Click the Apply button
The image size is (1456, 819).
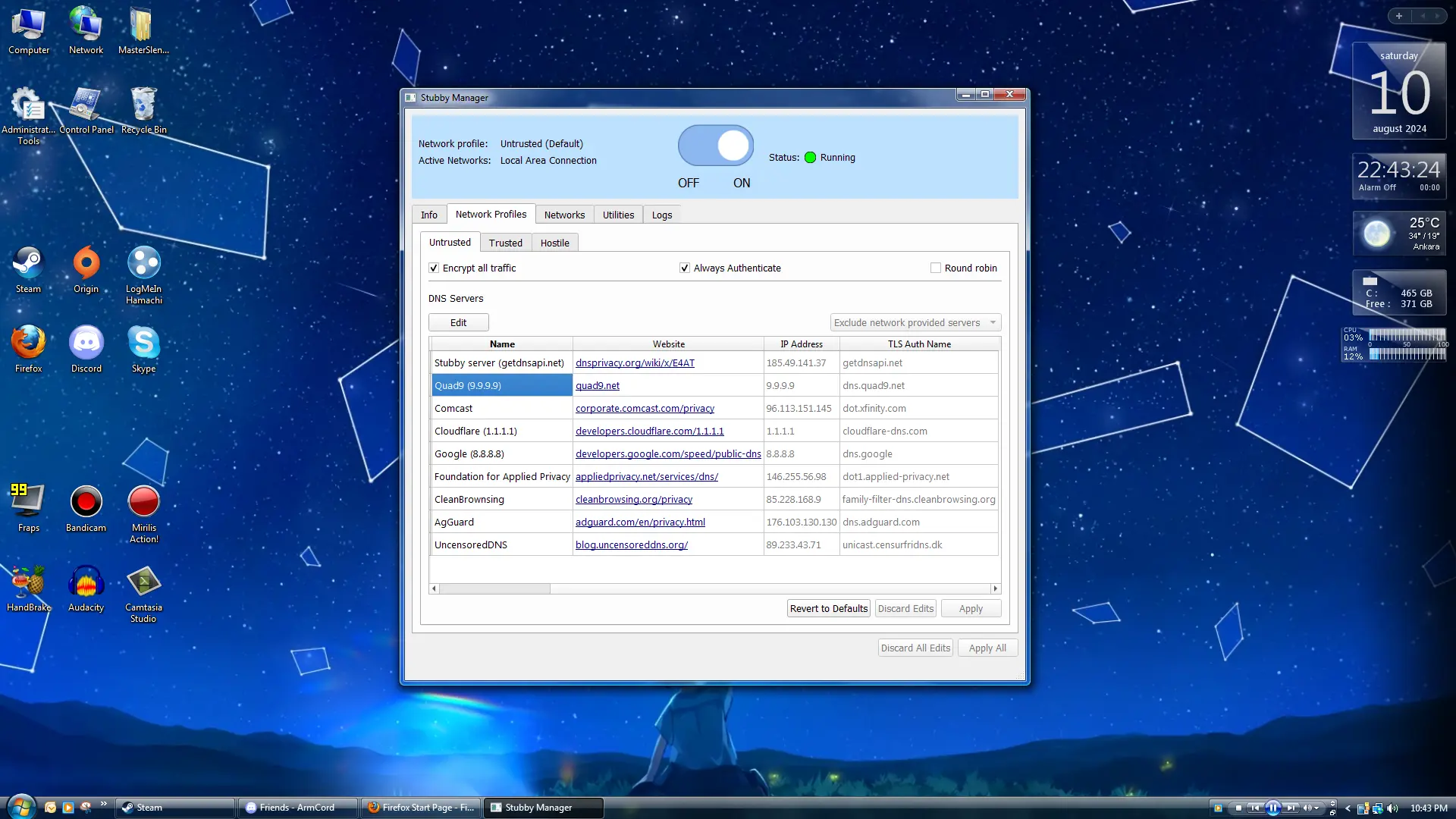point(971,609)
